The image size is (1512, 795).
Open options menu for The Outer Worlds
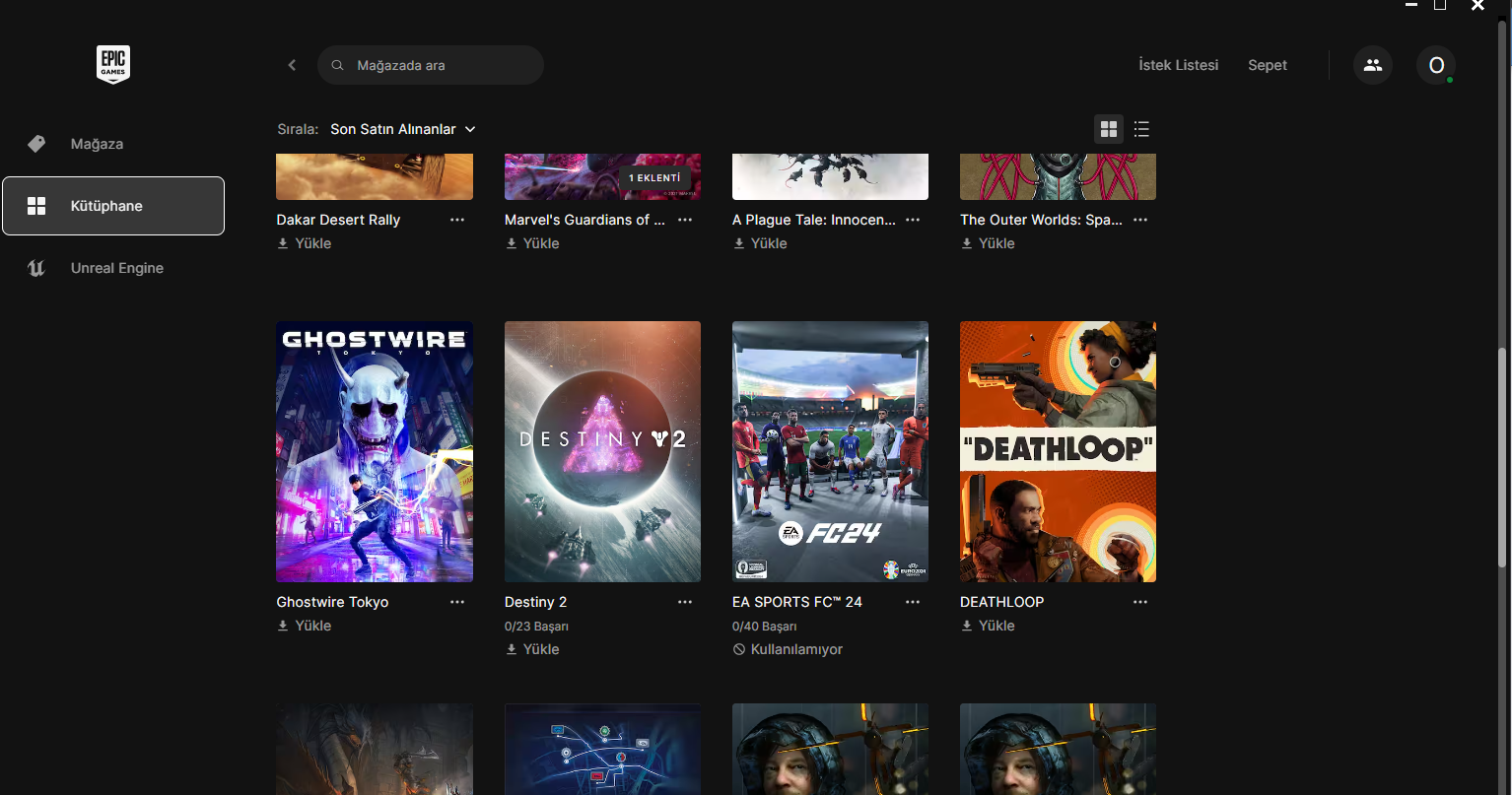(1140, 220)
